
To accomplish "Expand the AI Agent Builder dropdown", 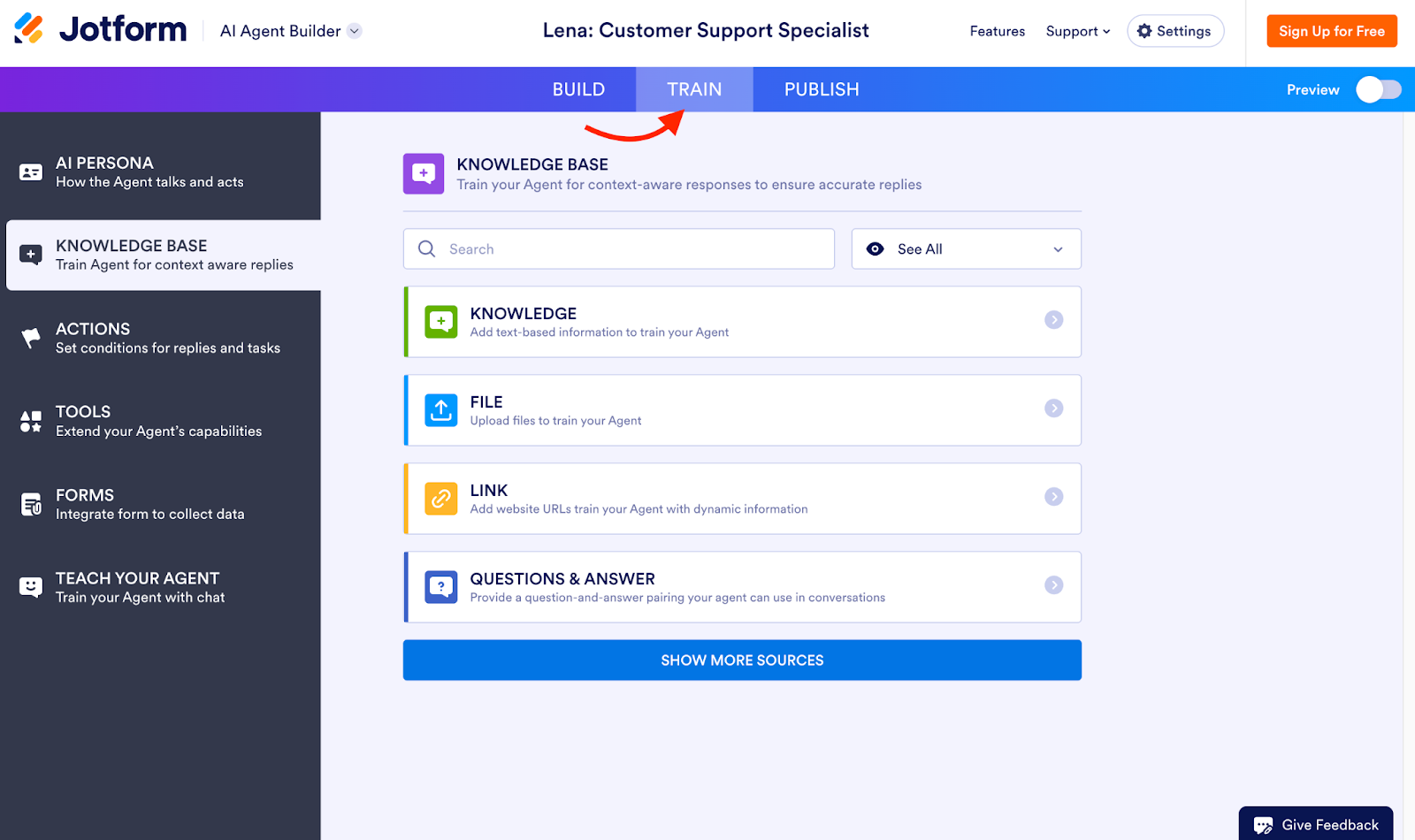I will tap(355, 30).
